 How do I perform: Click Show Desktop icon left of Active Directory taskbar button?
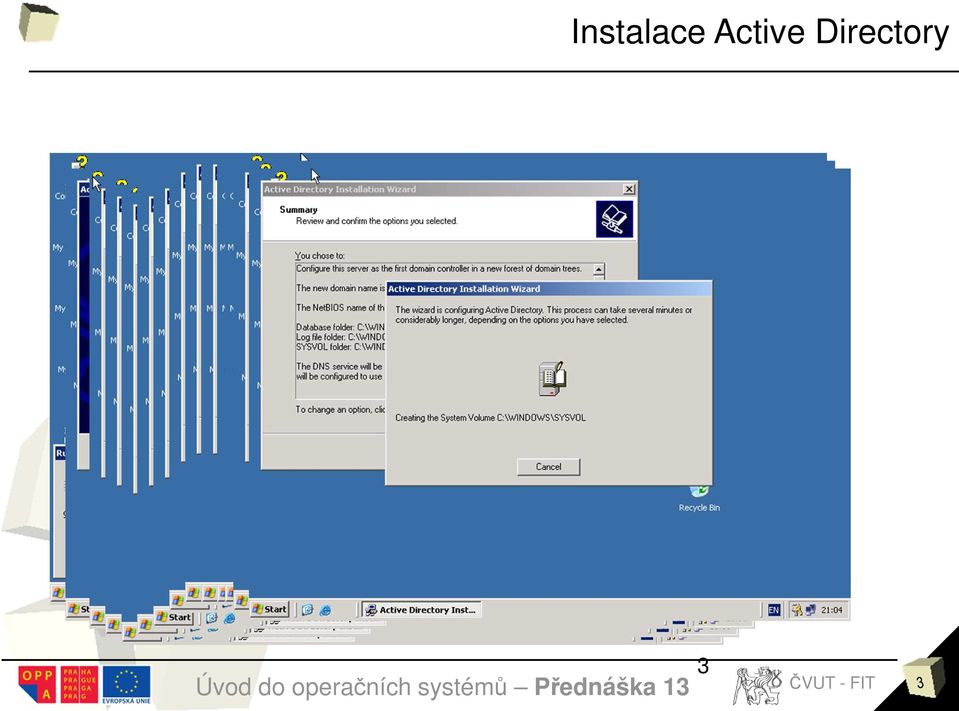pos(308,610)
